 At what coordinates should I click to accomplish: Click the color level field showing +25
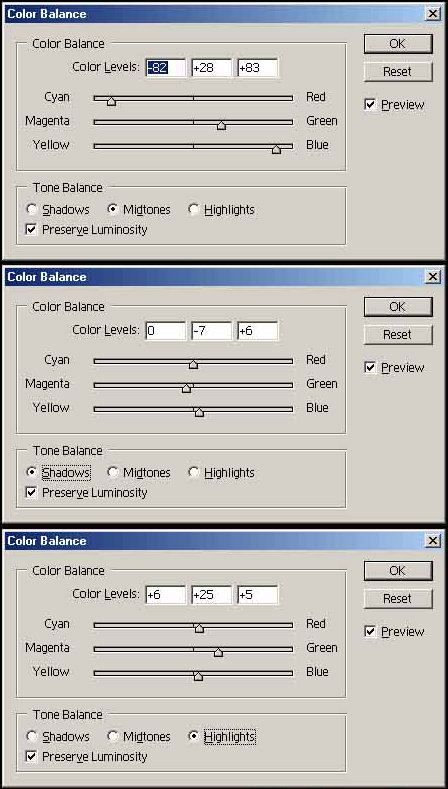pyautogui.click(x=211, y=595)
